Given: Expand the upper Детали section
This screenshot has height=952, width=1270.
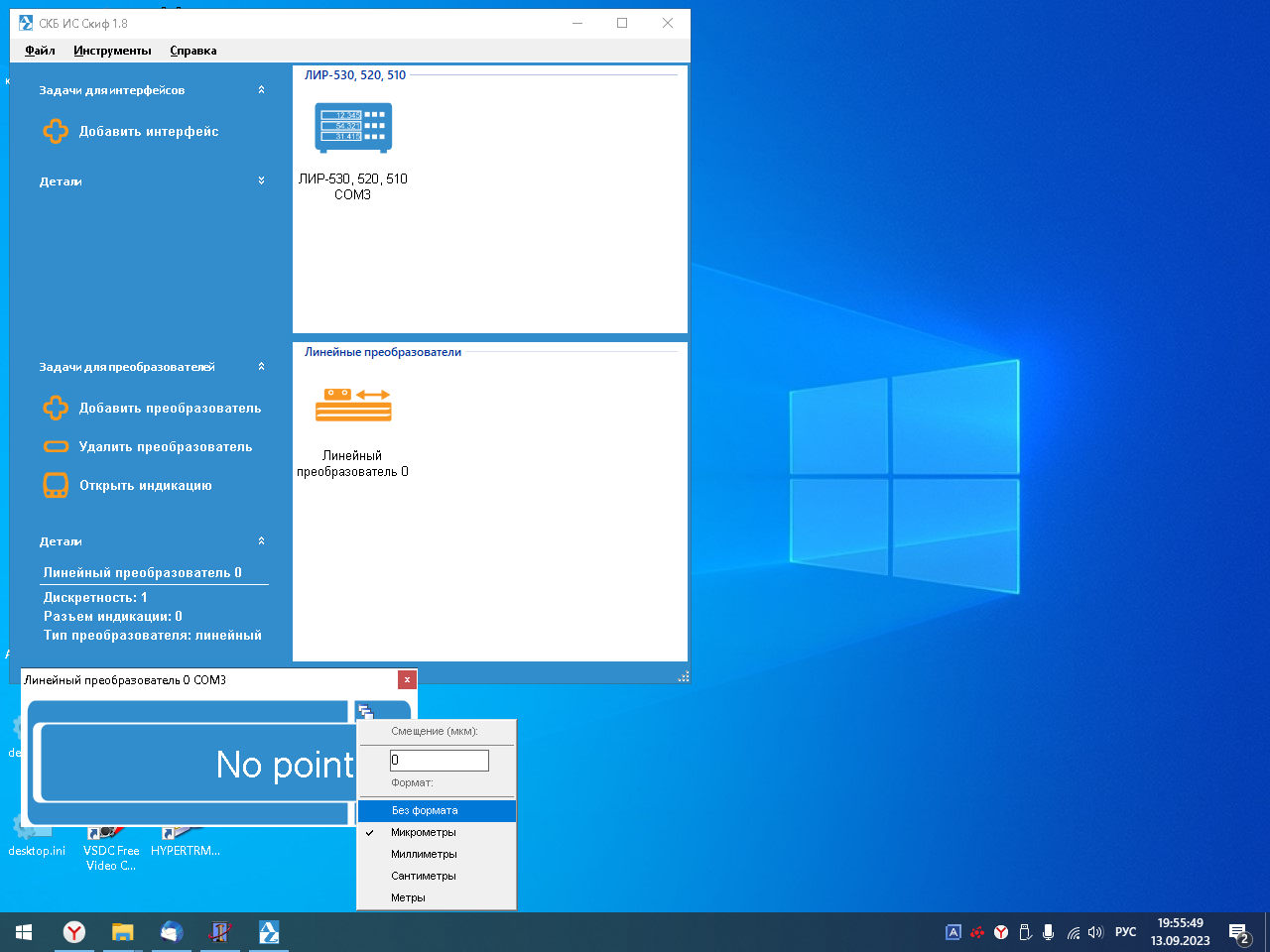Looking at the screenshot, I should coord(261,181).
